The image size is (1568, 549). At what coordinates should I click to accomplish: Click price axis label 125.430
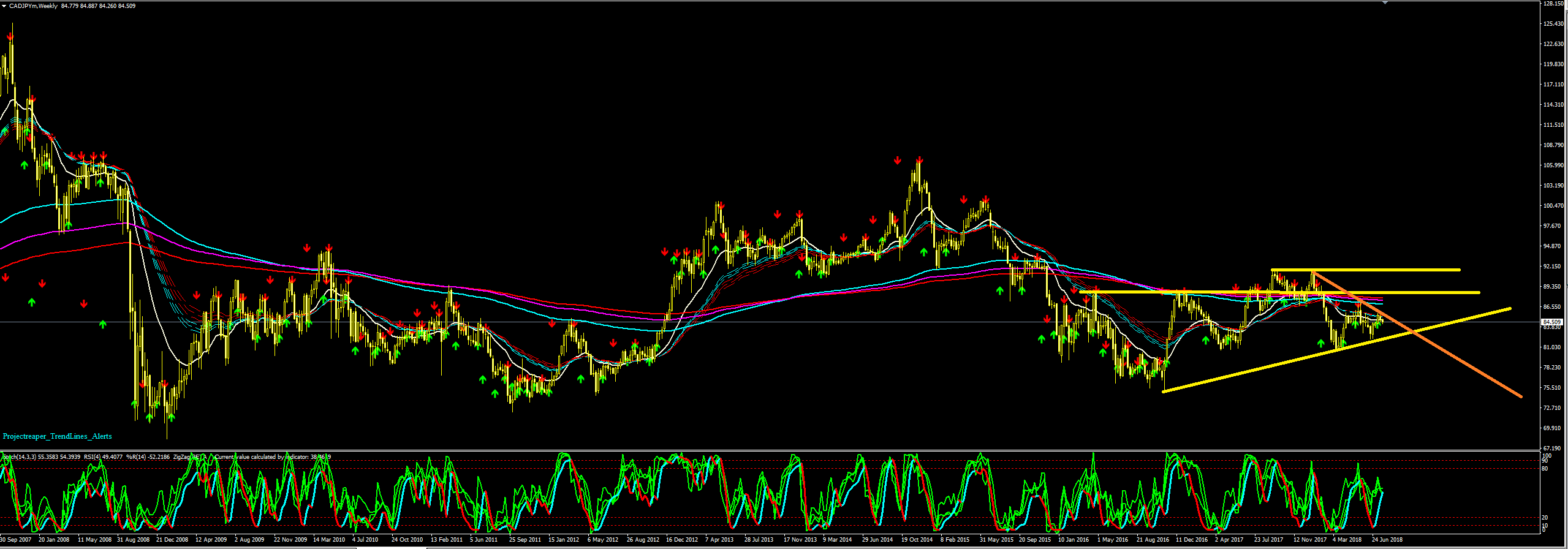pos(1553,24)
